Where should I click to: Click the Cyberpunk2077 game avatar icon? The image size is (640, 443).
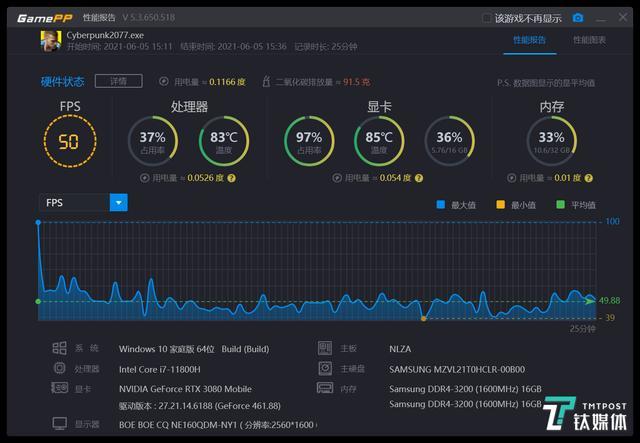[x=48, y=39]
